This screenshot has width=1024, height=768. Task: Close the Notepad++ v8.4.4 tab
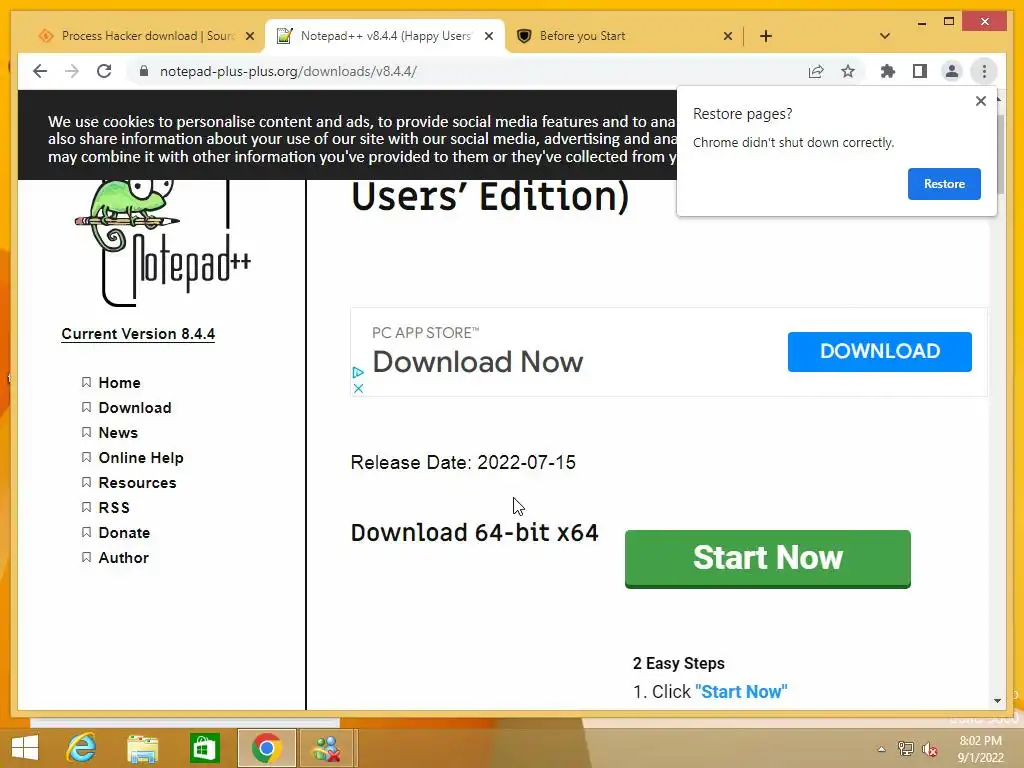point(488,37)
